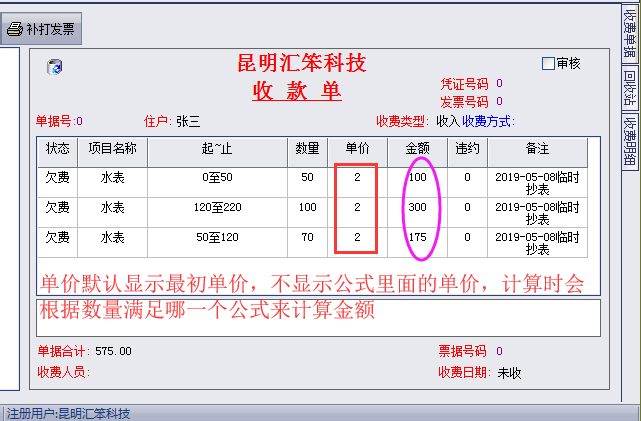The height and width of the screenshot is (421, 641).
Task: Click the 收 款 单 title
Action: click(x=297, y=91)
